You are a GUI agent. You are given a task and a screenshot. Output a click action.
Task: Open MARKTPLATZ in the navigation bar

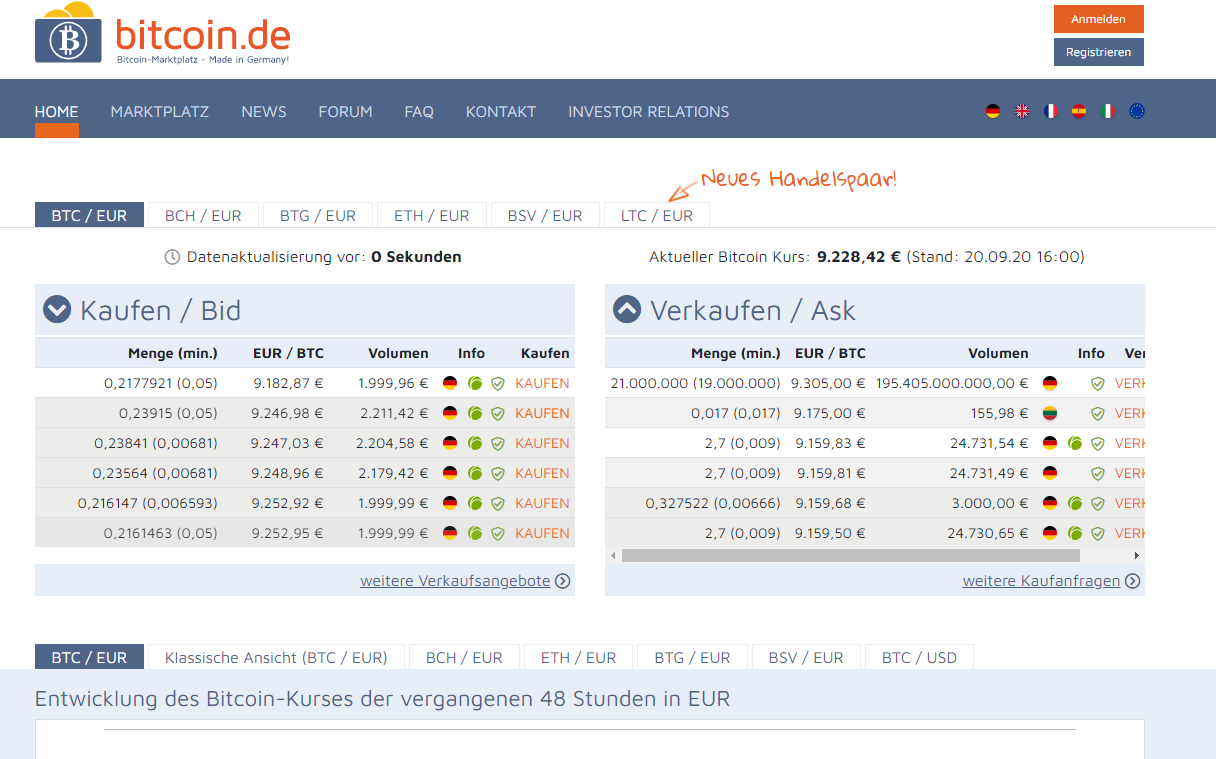coord(160,111)
